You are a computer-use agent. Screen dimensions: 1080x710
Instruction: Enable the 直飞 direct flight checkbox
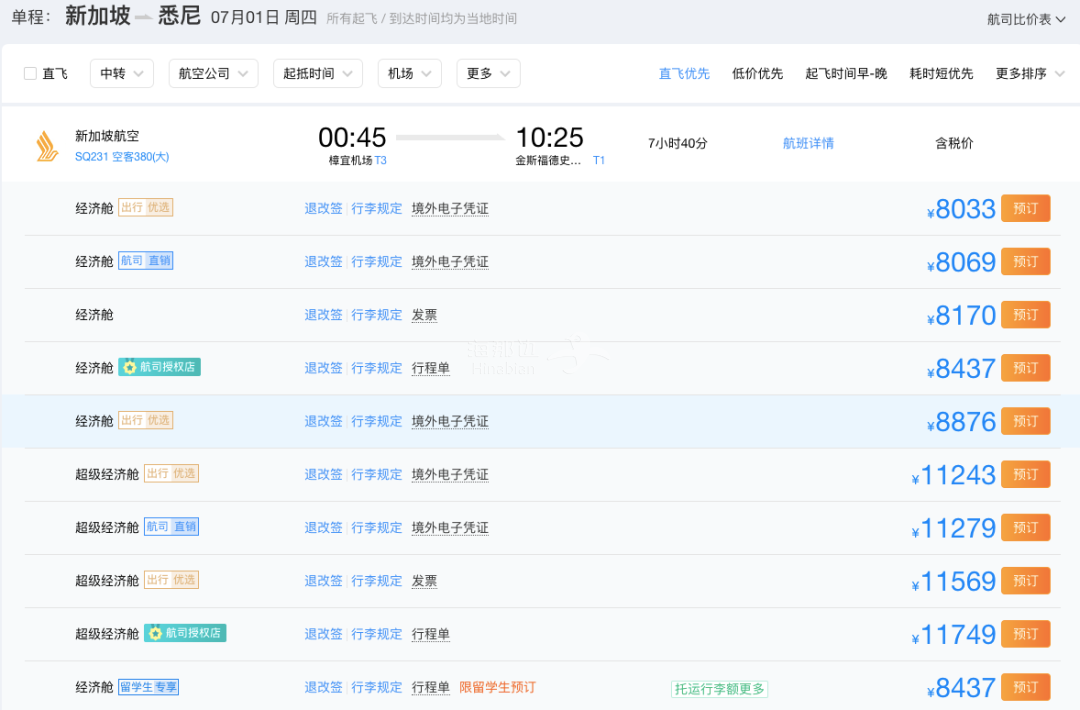tap(30, 73)
